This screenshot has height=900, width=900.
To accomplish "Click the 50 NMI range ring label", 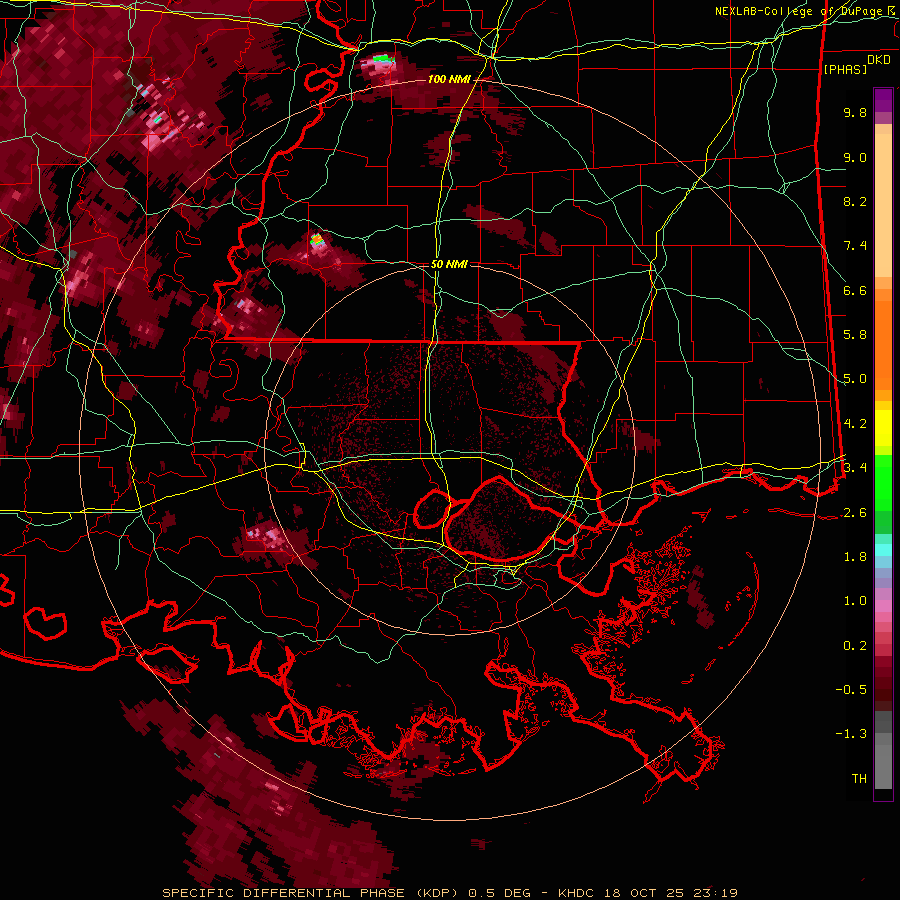I will click(x=449, y=264).
